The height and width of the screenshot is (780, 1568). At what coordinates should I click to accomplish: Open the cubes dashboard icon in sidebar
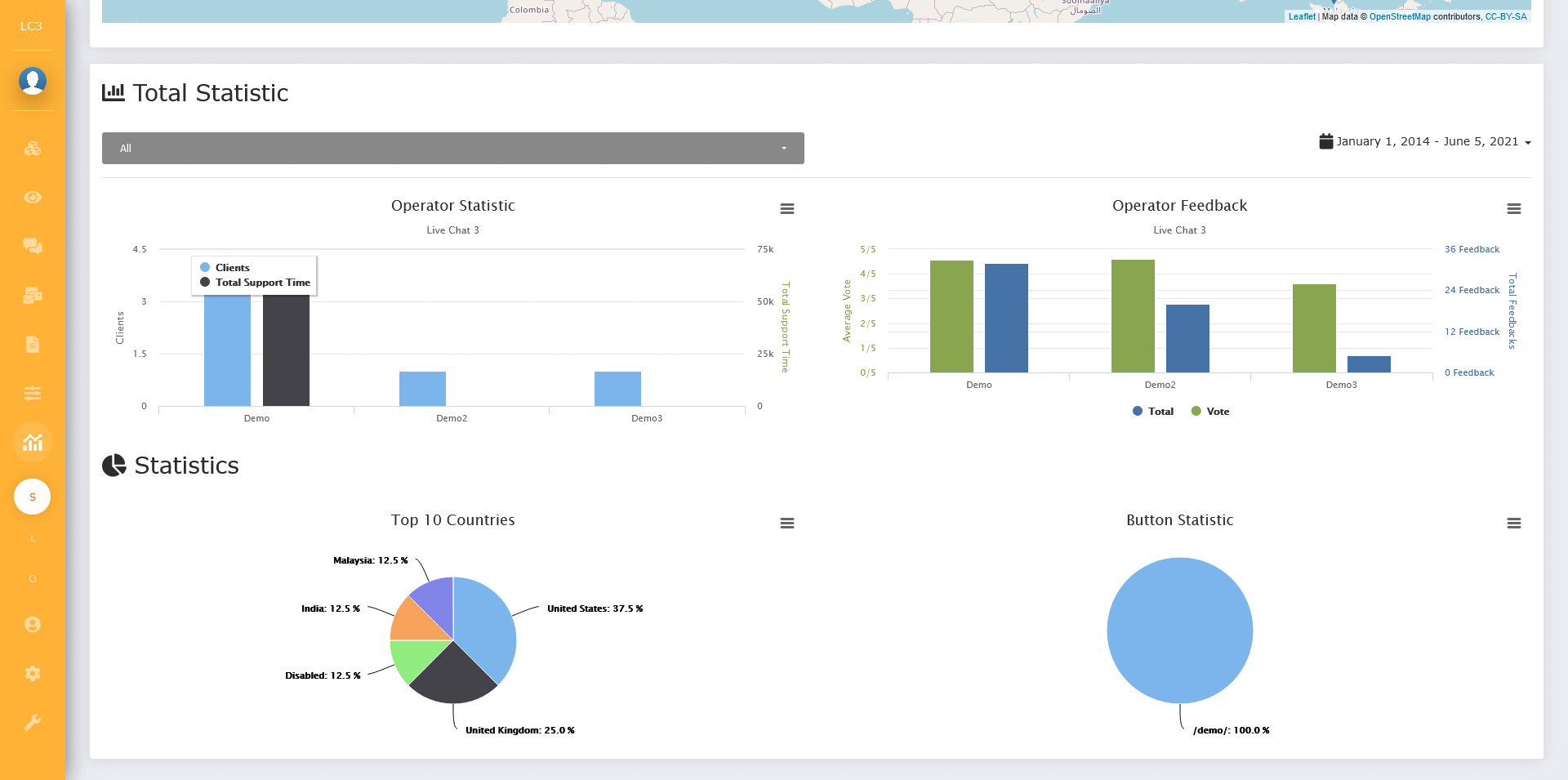33,149
